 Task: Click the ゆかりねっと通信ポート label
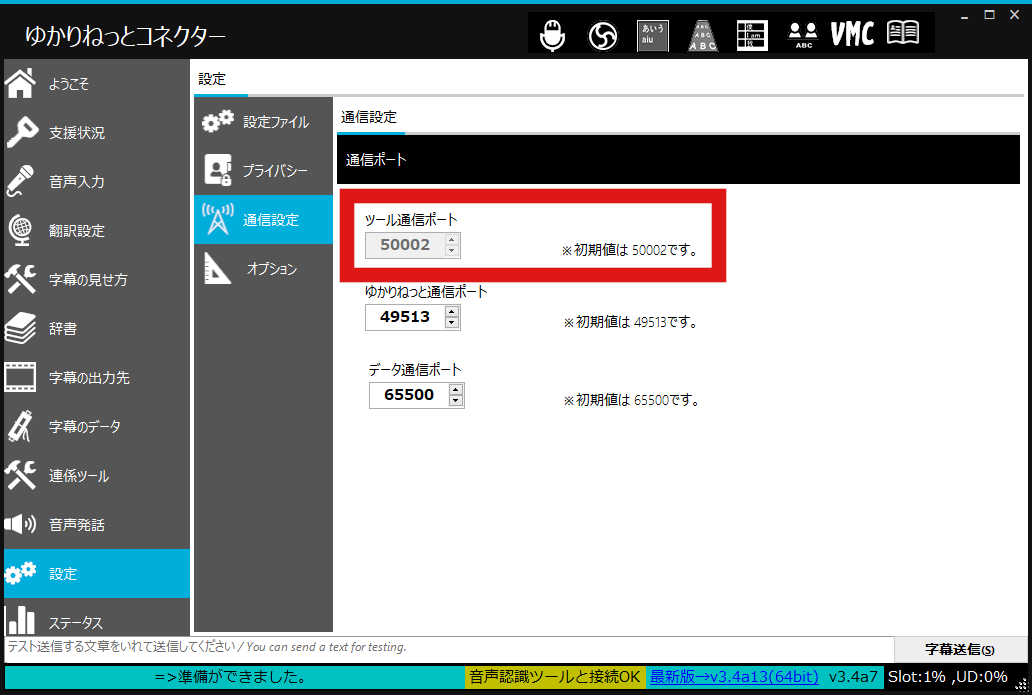pyautogui.click(x=426, y=292)
